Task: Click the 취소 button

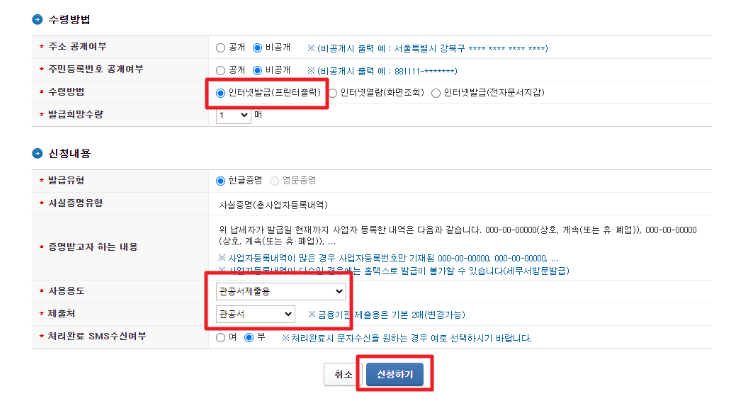Action: pos(343,374)
